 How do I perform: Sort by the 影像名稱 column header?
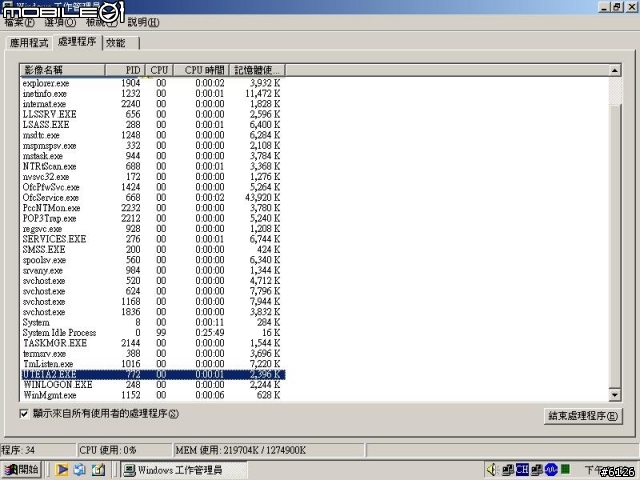(x=62, y=70)
